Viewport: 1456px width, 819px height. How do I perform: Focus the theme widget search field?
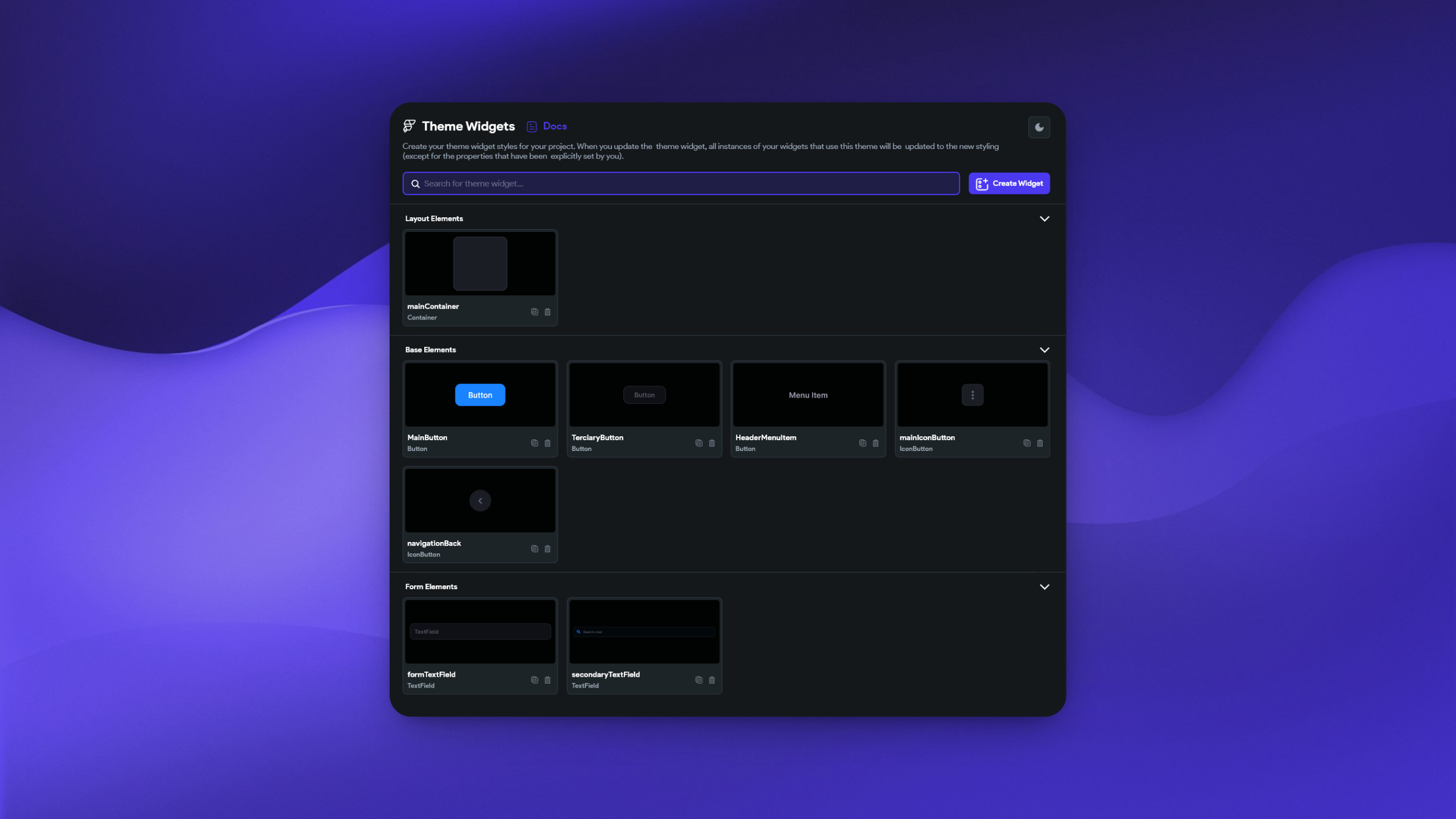click(680, 183)
